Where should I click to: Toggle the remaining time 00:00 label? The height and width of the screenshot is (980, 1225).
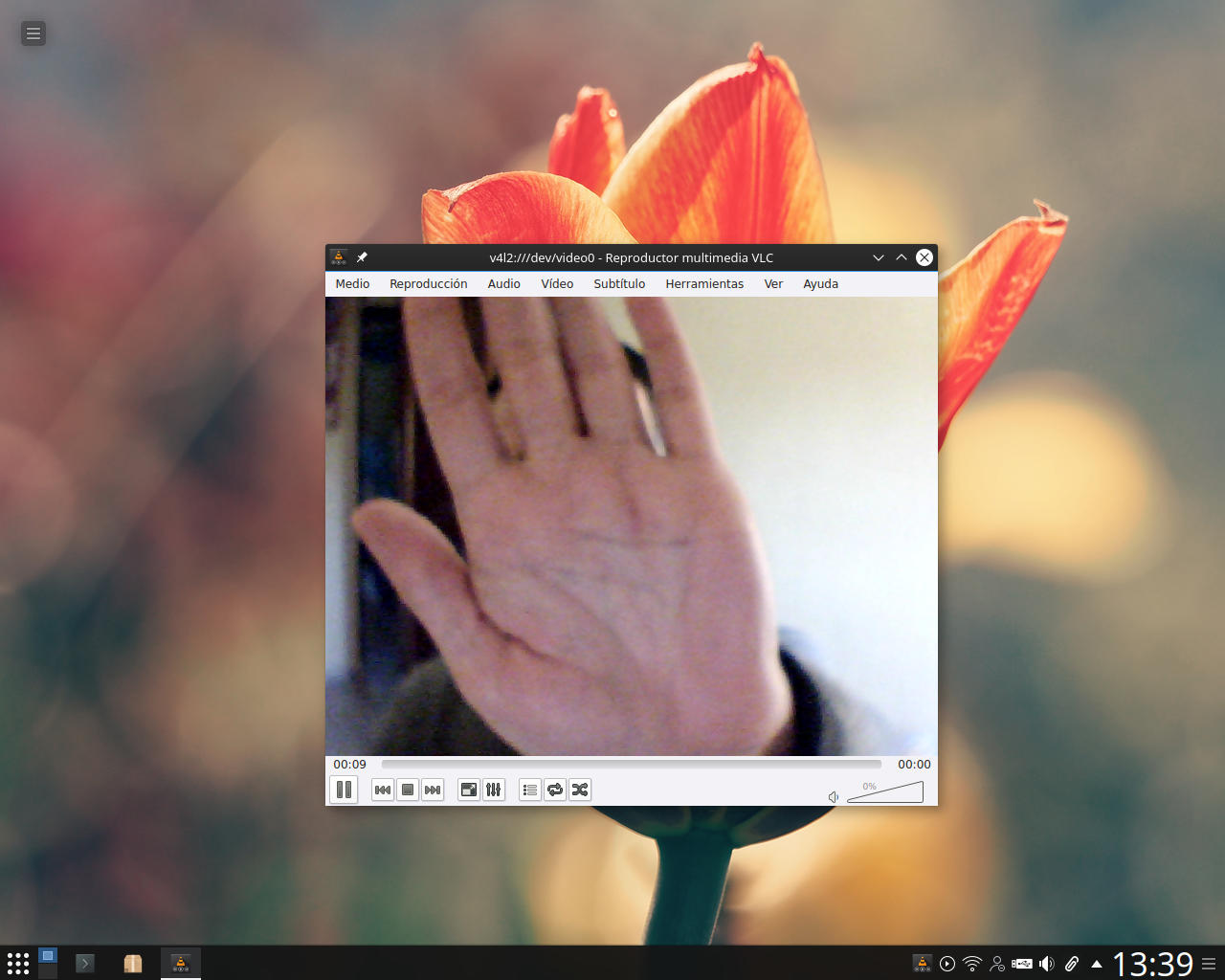click(914, 765)
